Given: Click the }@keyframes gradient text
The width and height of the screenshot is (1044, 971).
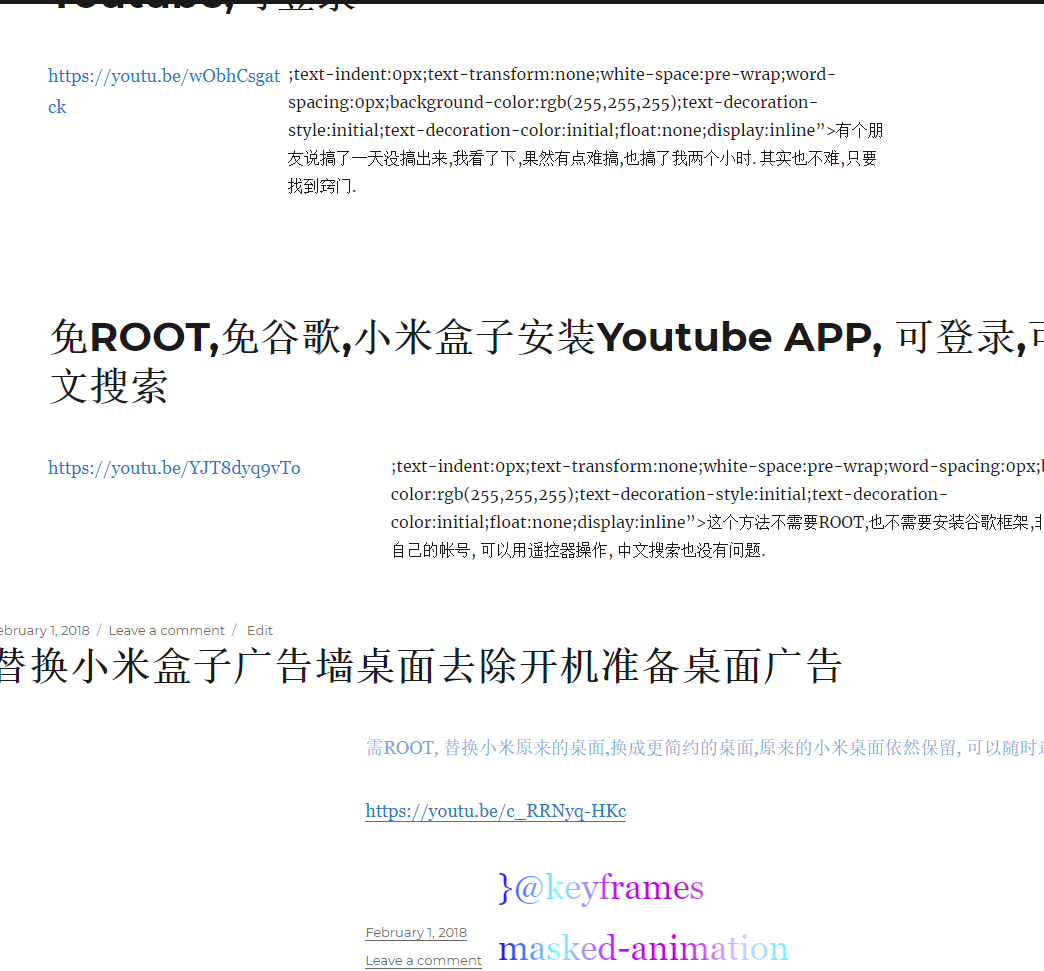Looking at the screenshot, I should pyautogui.click(x=601, y=888).
